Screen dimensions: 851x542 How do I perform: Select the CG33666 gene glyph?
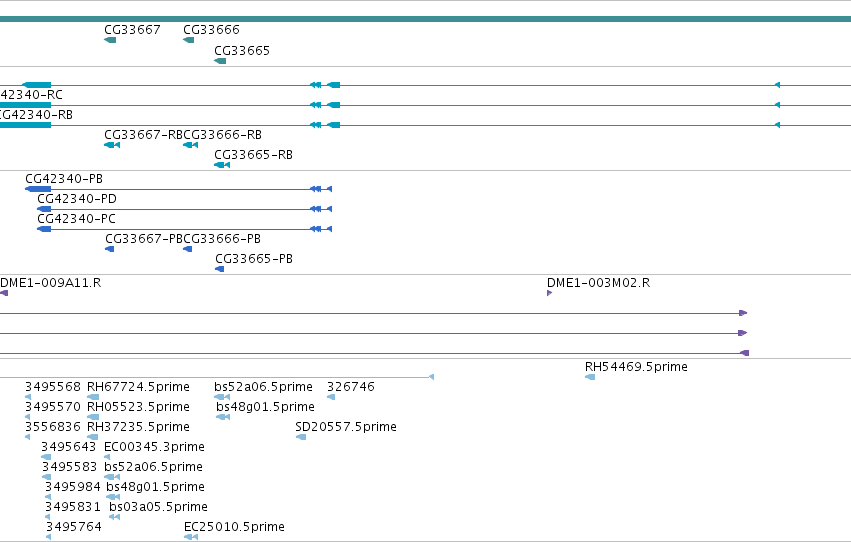point(189,40)
